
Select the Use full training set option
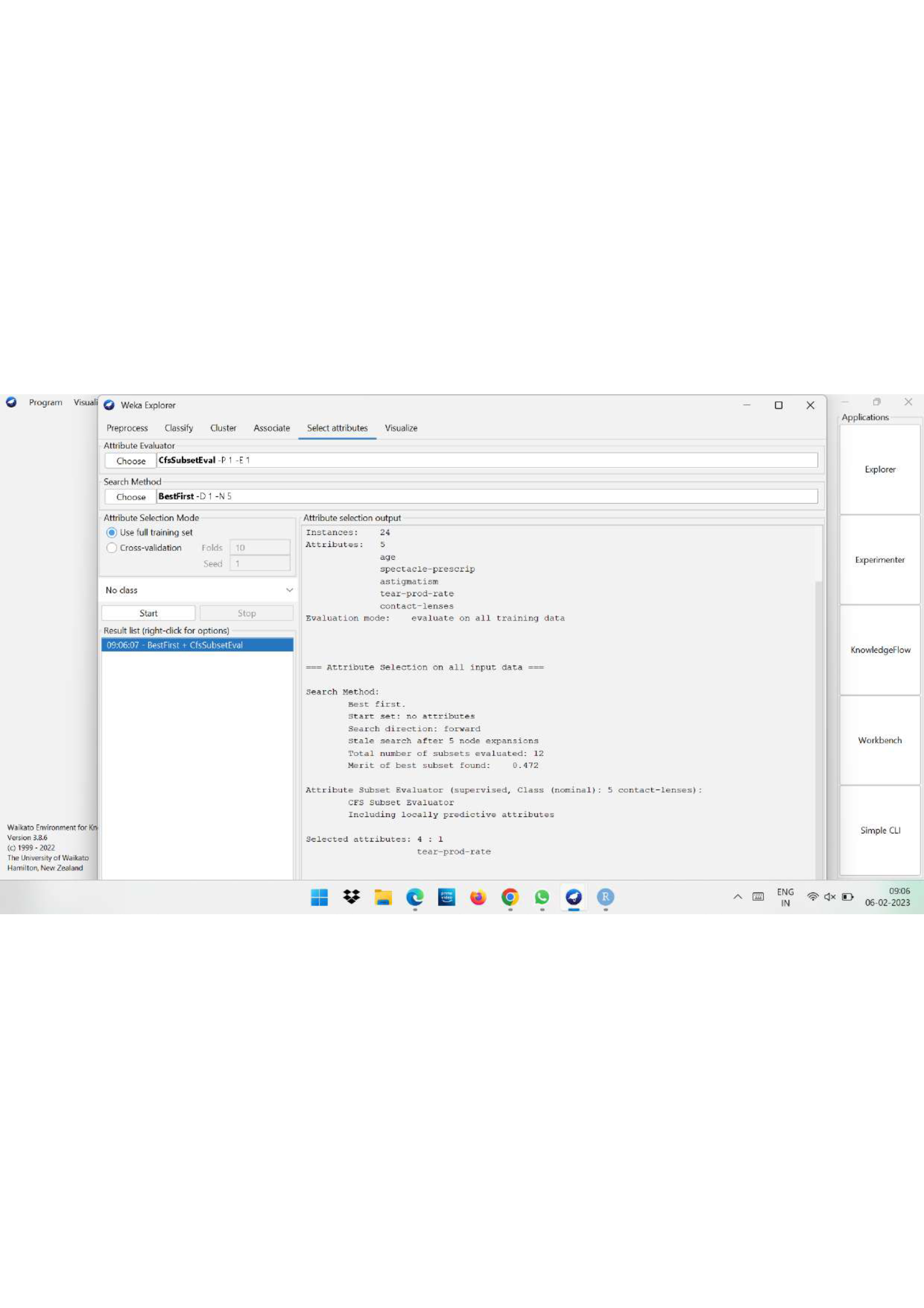click(x=112, y=532)
